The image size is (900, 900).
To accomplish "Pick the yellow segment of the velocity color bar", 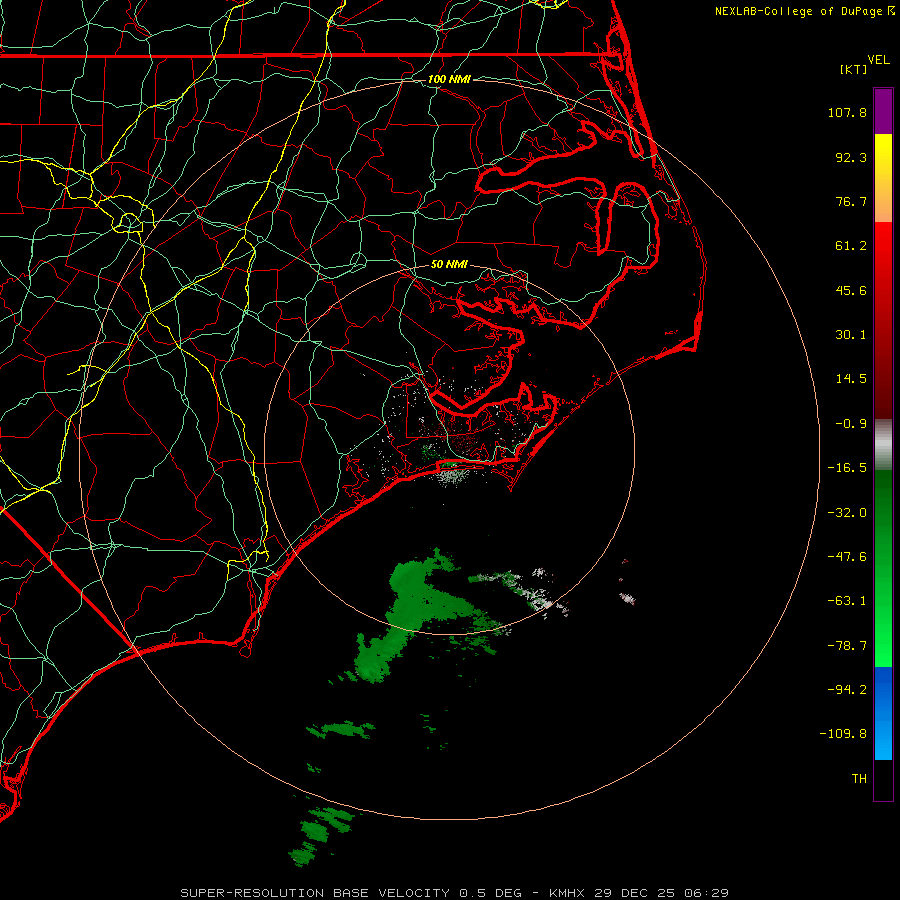I will [883, 166].
